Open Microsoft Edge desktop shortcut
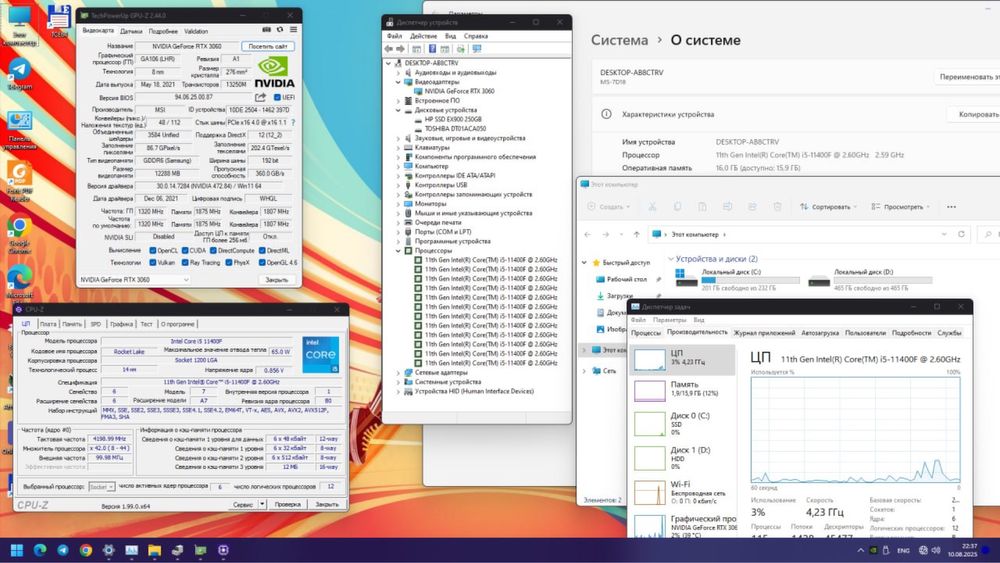This screenshot has width=1000, height=563. (x=19, y=282)
